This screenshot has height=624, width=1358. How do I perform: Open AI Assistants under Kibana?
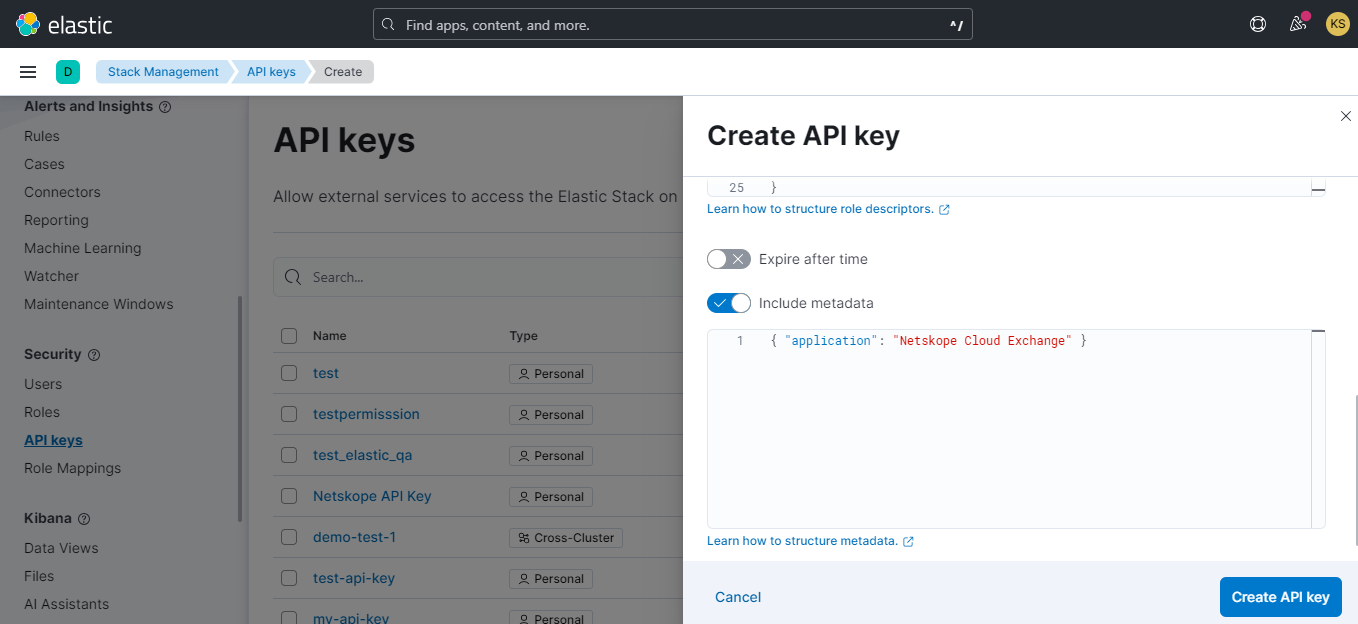(66, 604)
